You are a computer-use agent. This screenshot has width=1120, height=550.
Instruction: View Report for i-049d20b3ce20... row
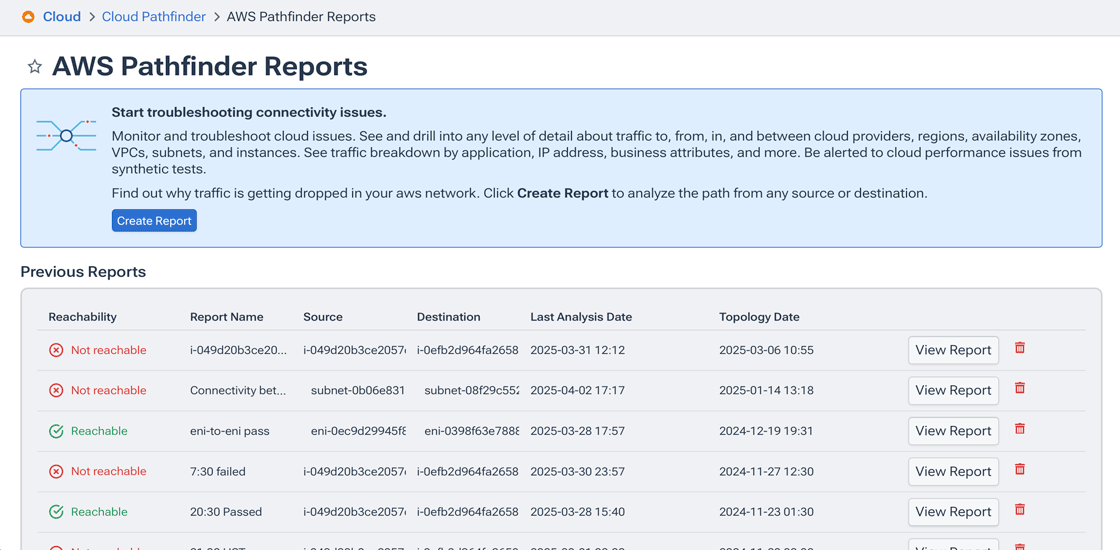[954, 350]
